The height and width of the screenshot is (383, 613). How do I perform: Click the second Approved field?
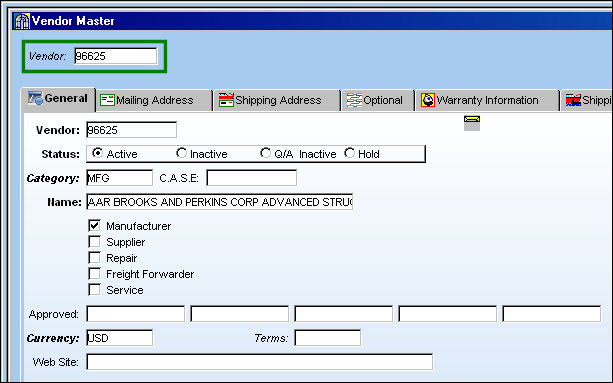[240, 314]
